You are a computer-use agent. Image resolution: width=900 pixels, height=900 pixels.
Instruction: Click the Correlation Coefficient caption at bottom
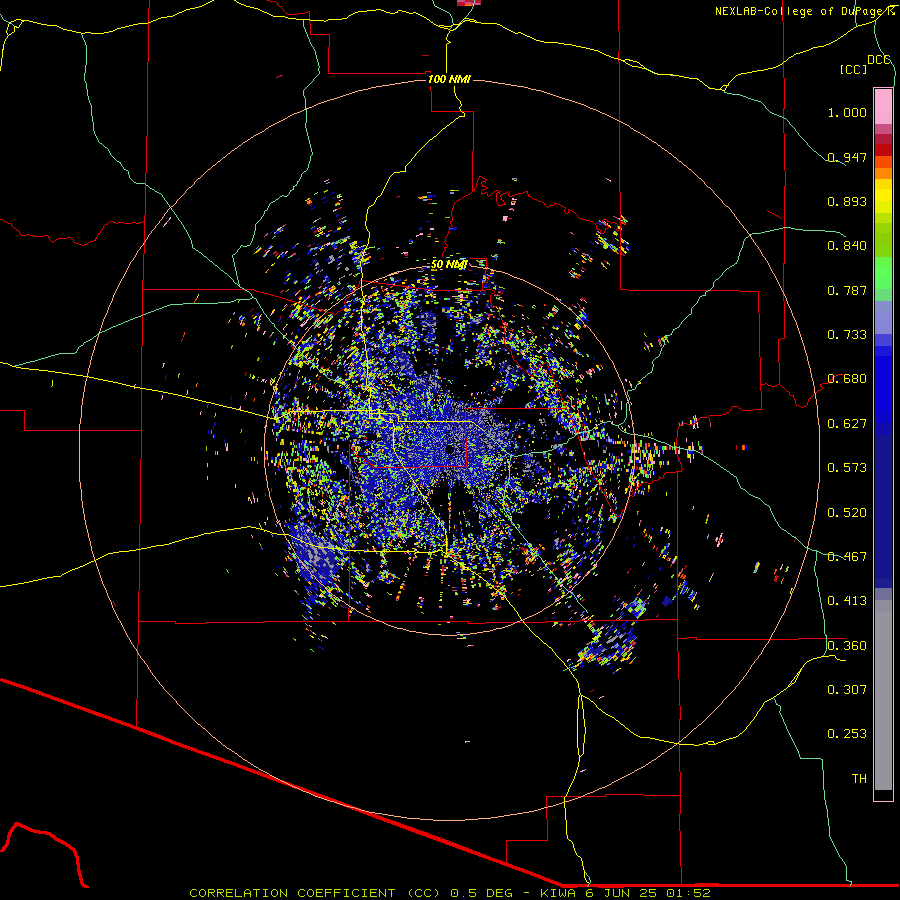[x=450, y=893]
